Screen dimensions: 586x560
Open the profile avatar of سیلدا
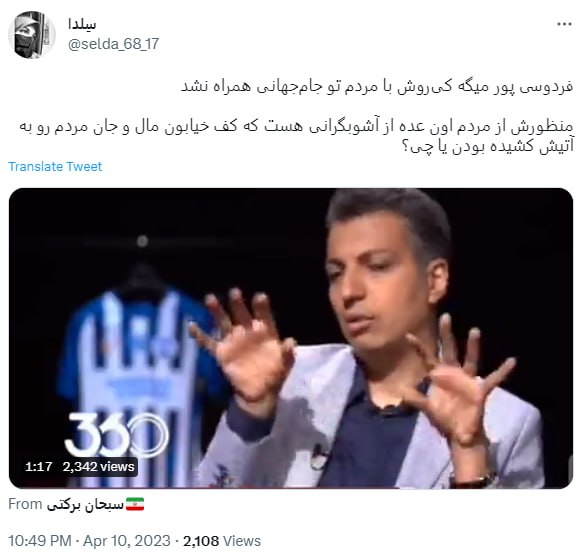(x=32, y=35)
